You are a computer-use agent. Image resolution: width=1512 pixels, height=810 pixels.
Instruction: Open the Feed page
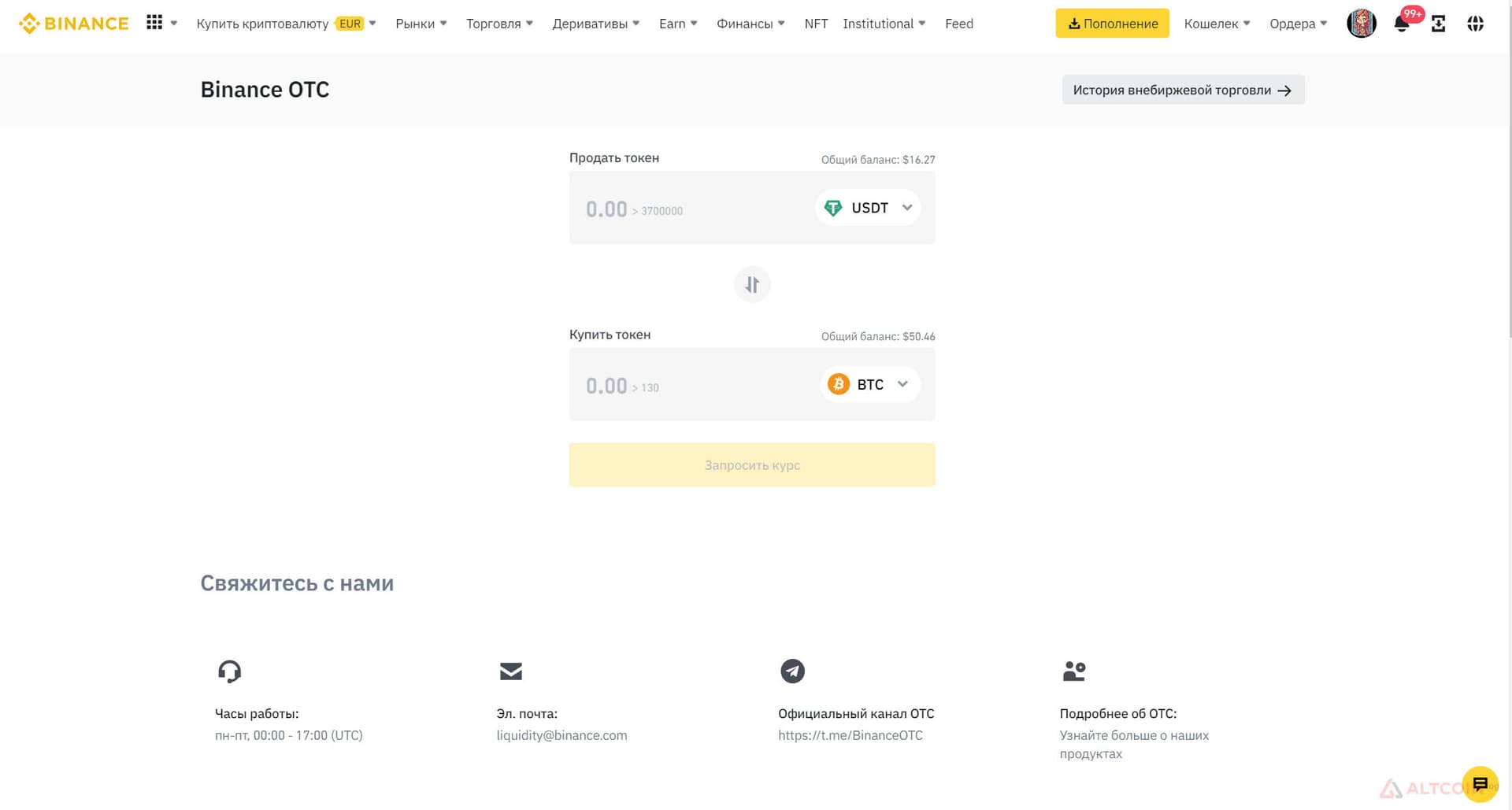tap(959, 24)
